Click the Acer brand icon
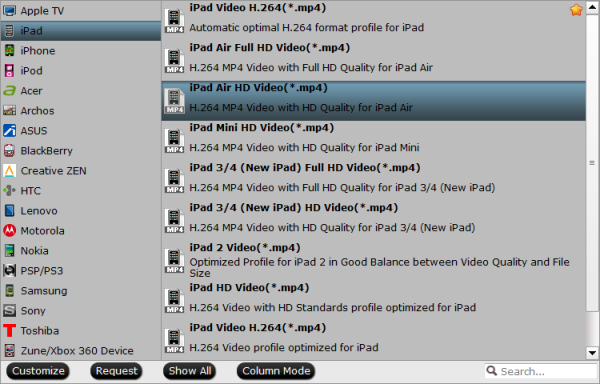Screen dimensions: 600x384 click(x=10, y=91)
